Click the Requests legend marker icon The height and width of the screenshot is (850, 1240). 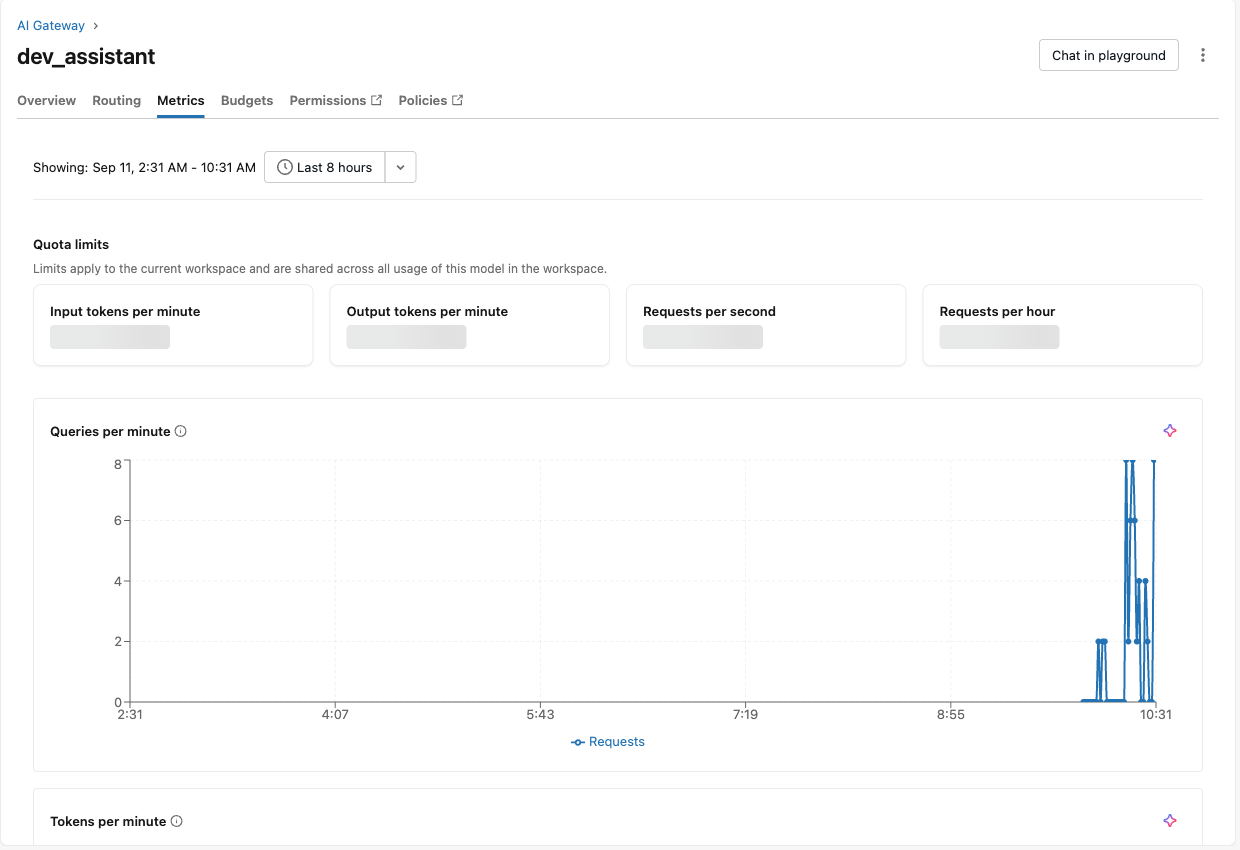click(578, 742)
